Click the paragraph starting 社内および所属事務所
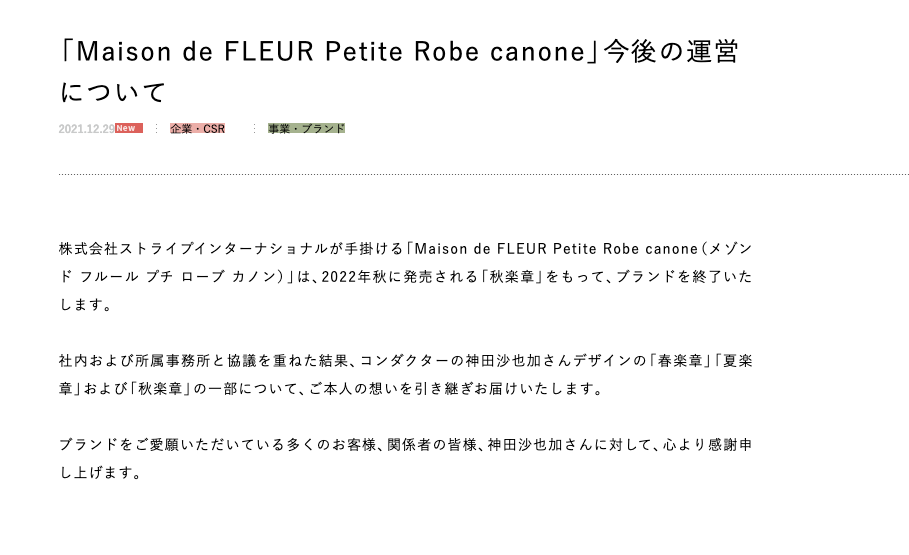This screenshot has height=555, width=909. coord(405,375)
